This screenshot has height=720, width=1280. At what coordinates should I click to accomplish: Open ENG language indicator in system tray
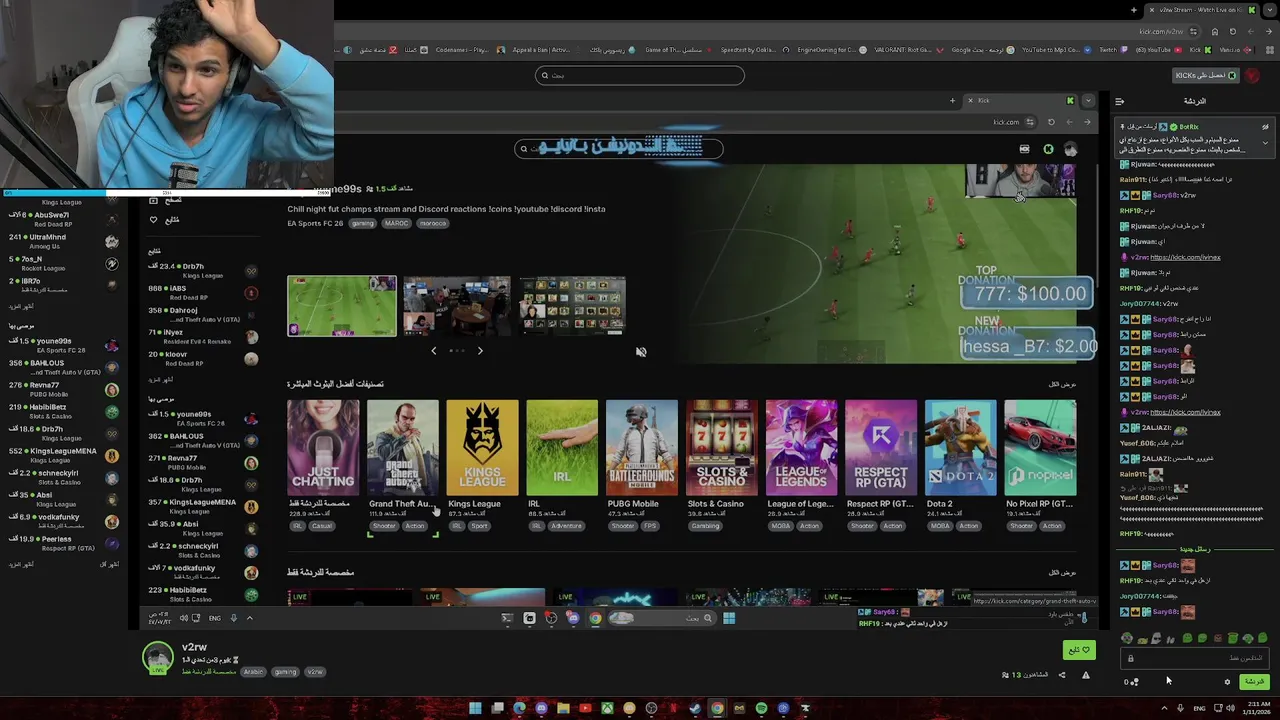tap(1199, 708)
